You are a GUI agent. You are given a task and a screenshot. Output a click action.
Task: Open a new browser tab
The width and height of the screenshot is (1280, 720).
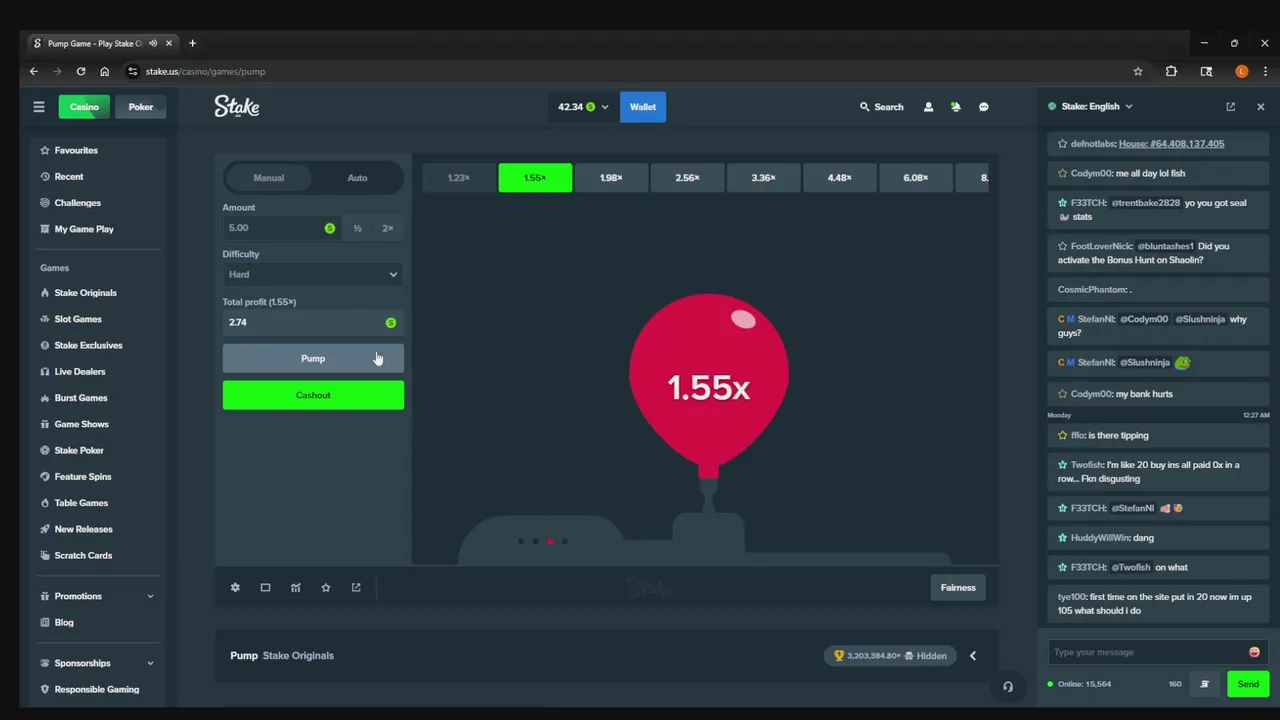192,43
